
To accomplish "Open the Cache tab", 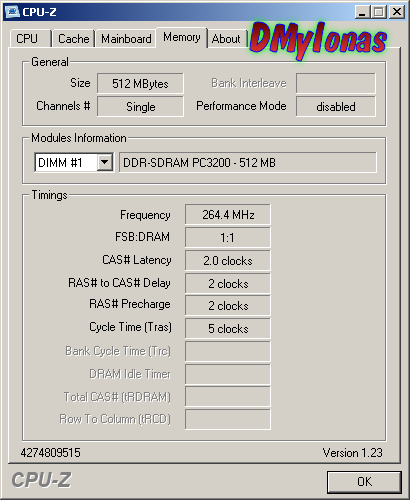I will pyautogui.click(x=73, y=39).
